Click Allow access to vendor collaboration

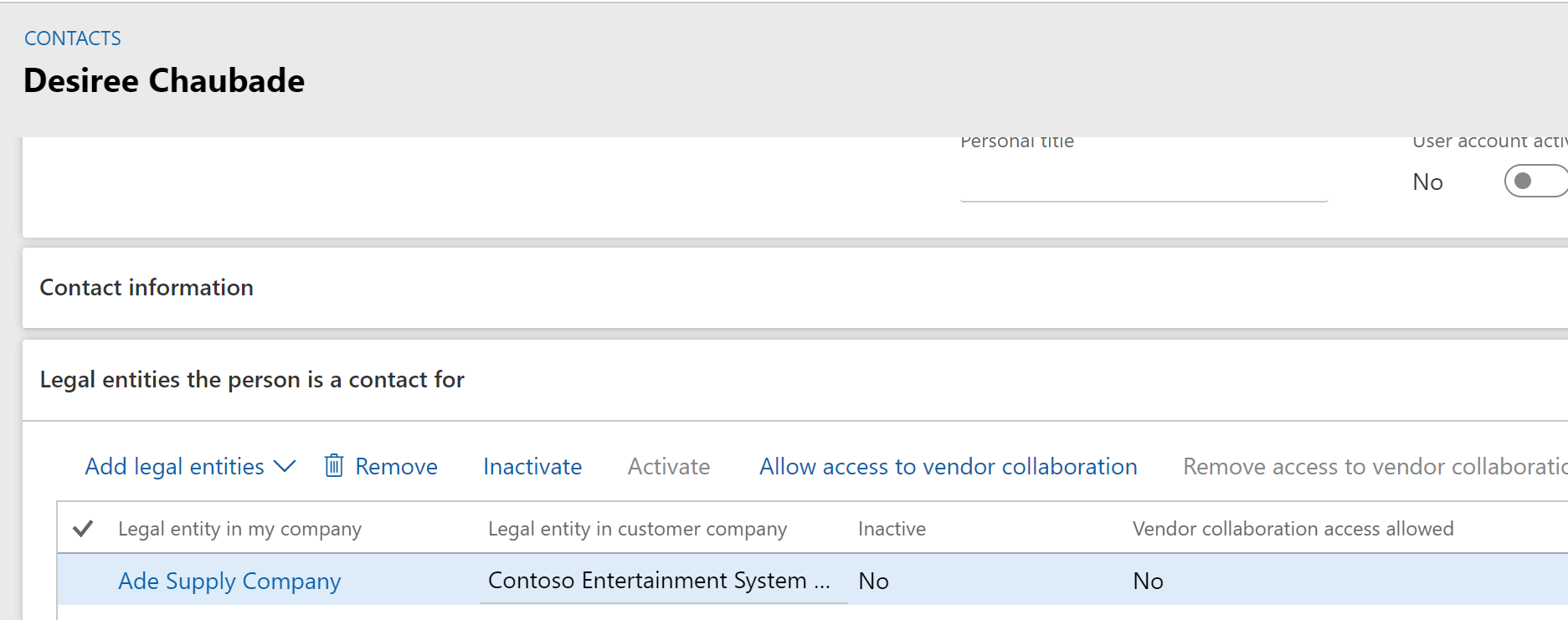coord(948,466)
